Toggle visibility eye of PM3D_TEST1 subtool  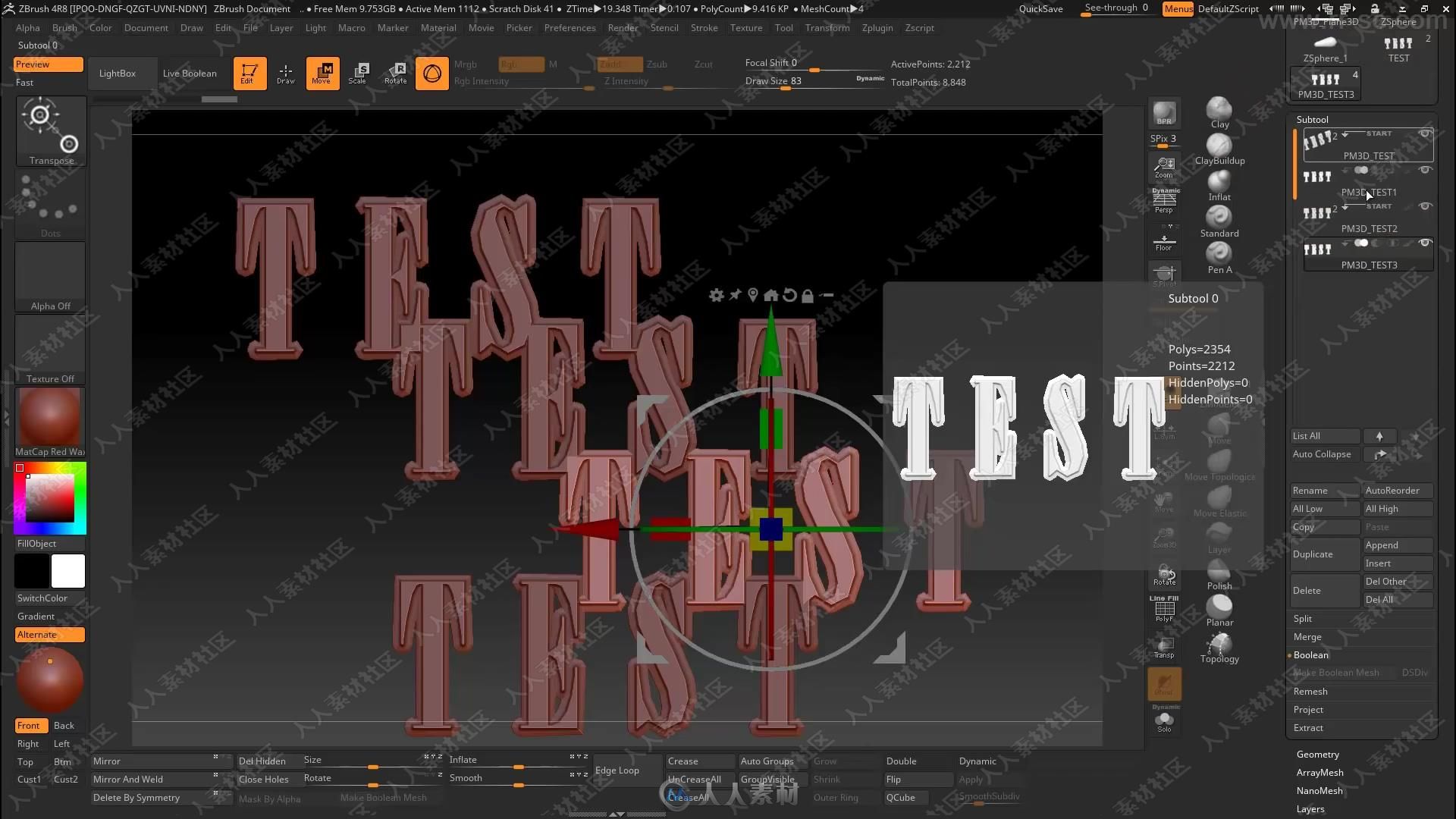[x=1425, y=170]
